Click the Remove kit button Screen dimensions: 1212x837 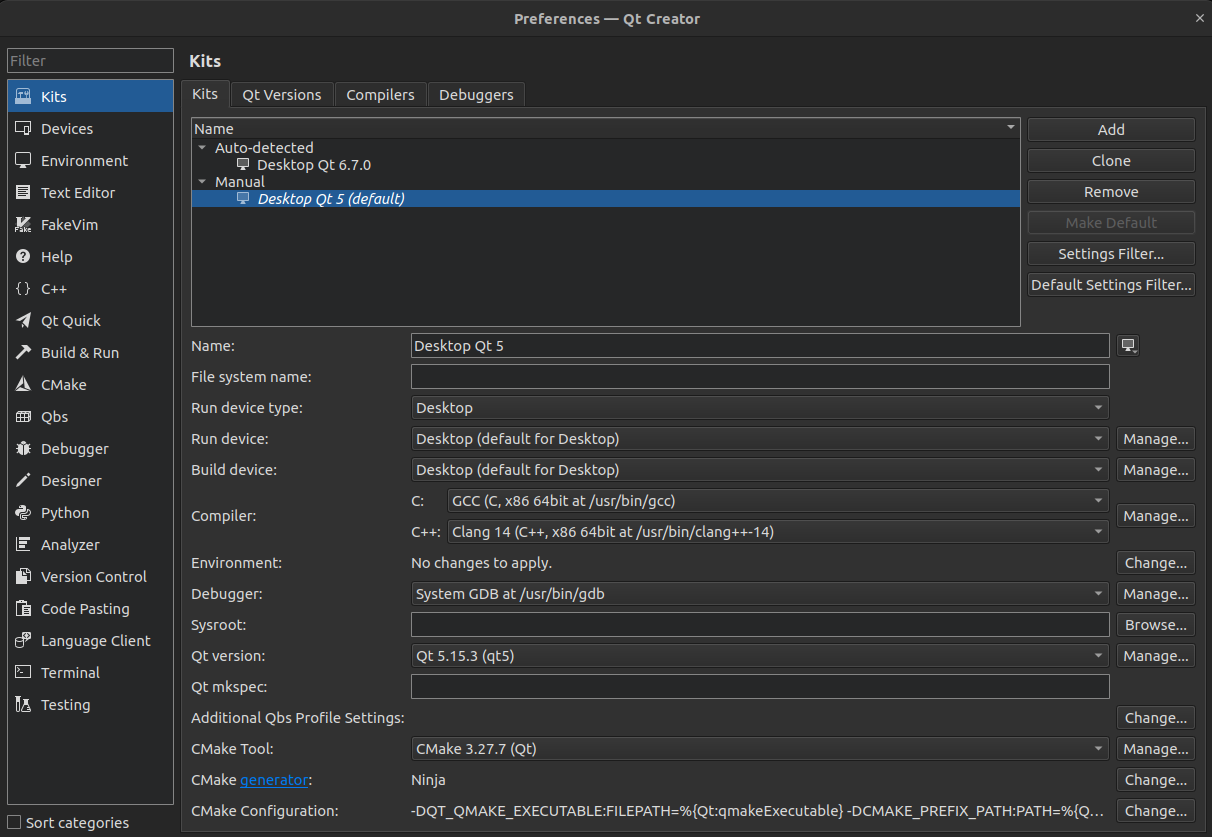(1111, 192)
